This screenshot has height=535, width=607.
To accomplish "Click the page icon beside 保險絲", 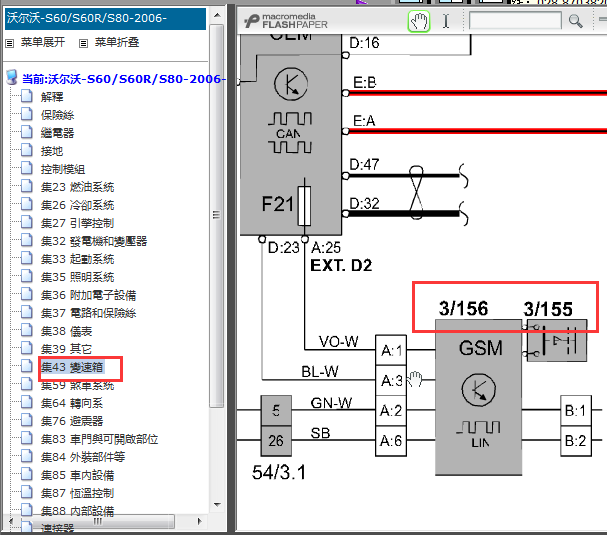I will click(27, 114).
